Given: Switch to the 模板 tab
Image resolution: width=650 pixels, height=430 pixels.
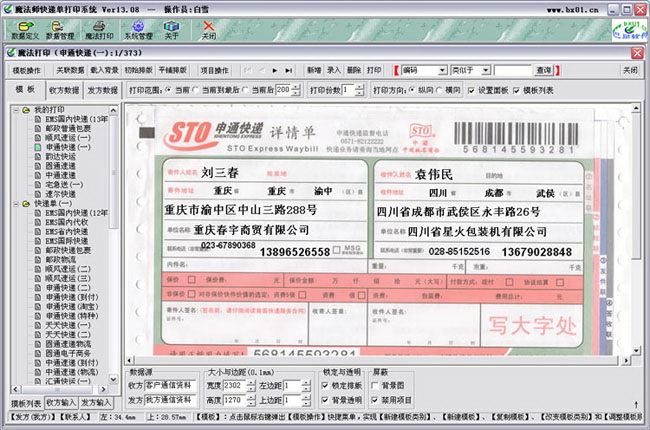Looking at the screenshot, I should click(25, 90).
